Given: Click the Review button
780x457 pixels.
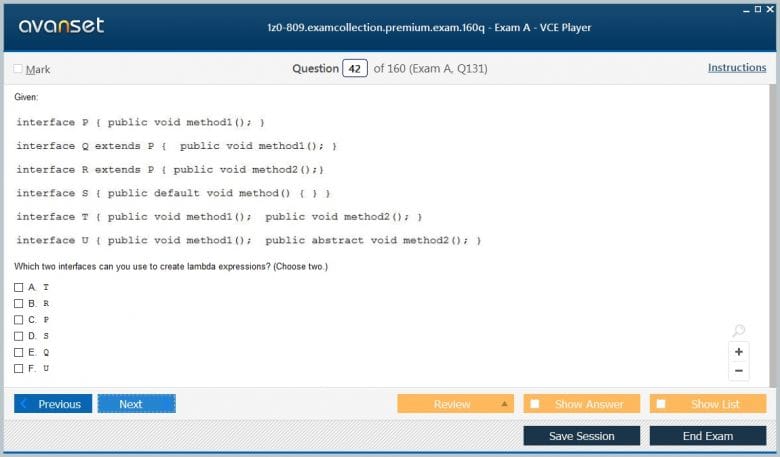Looking at the screenshot, I should tap(455, 404).
